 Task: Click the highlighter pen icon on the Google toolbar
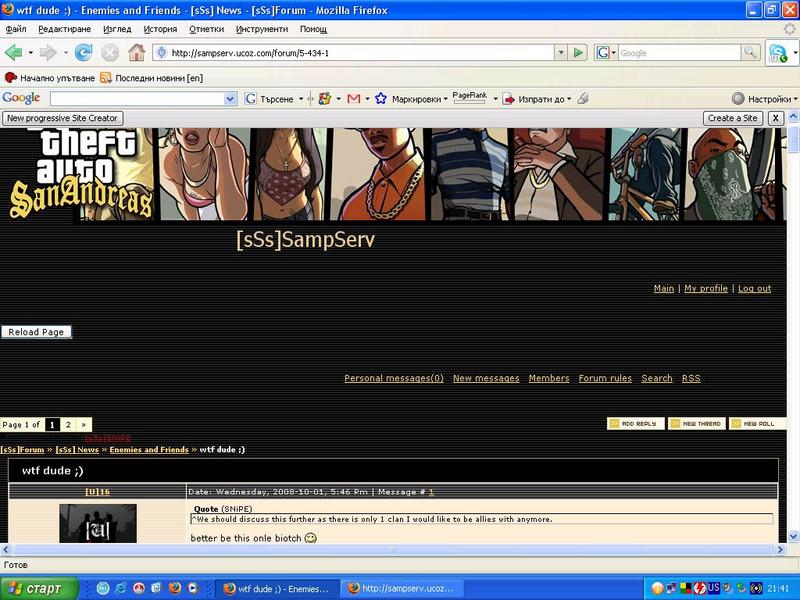(583, 98)
